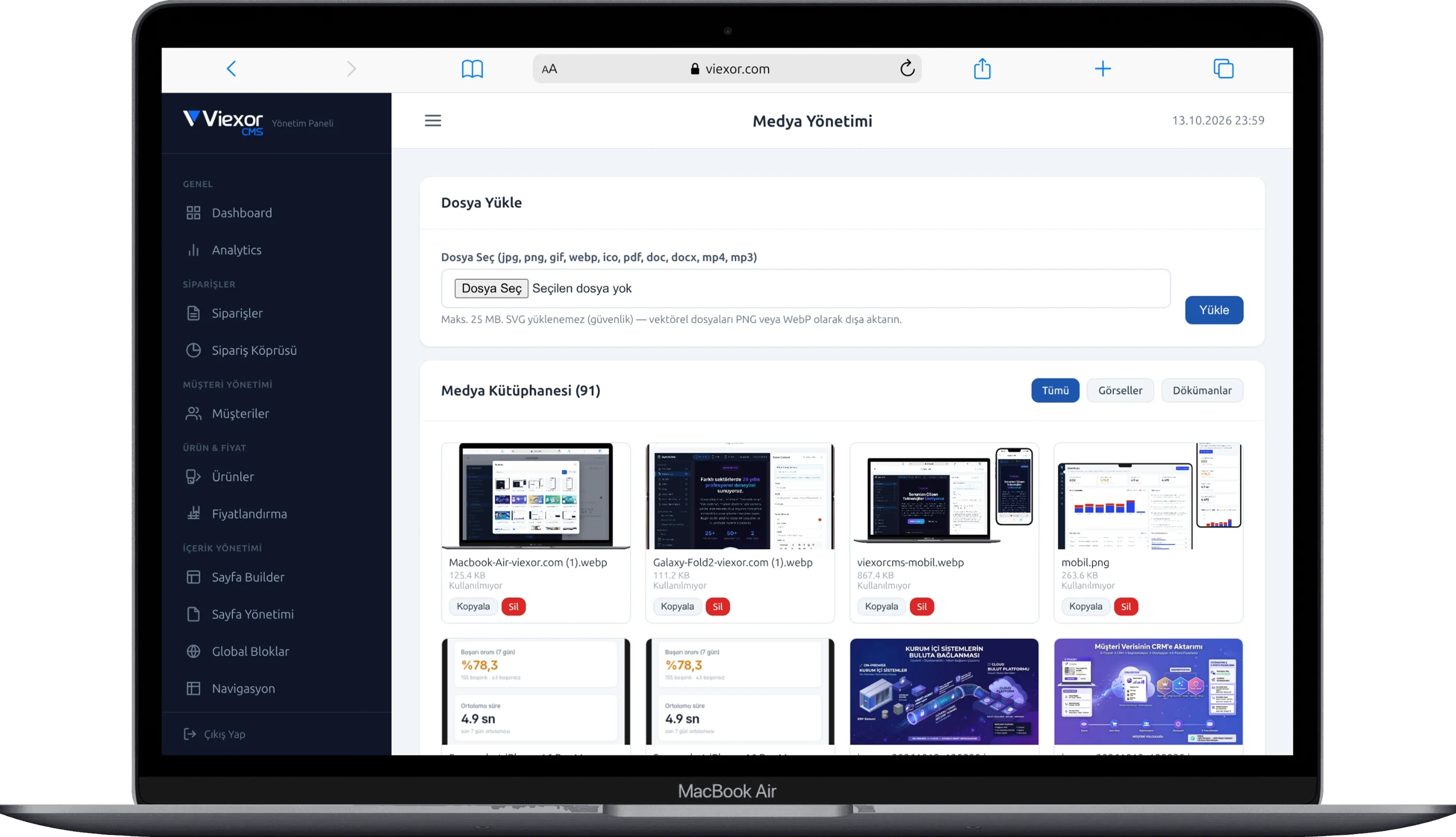
Task: Click Kopyala under Galaxy-Fold2-viexor.com (1).webp
Action: click(x=677, y=607)
